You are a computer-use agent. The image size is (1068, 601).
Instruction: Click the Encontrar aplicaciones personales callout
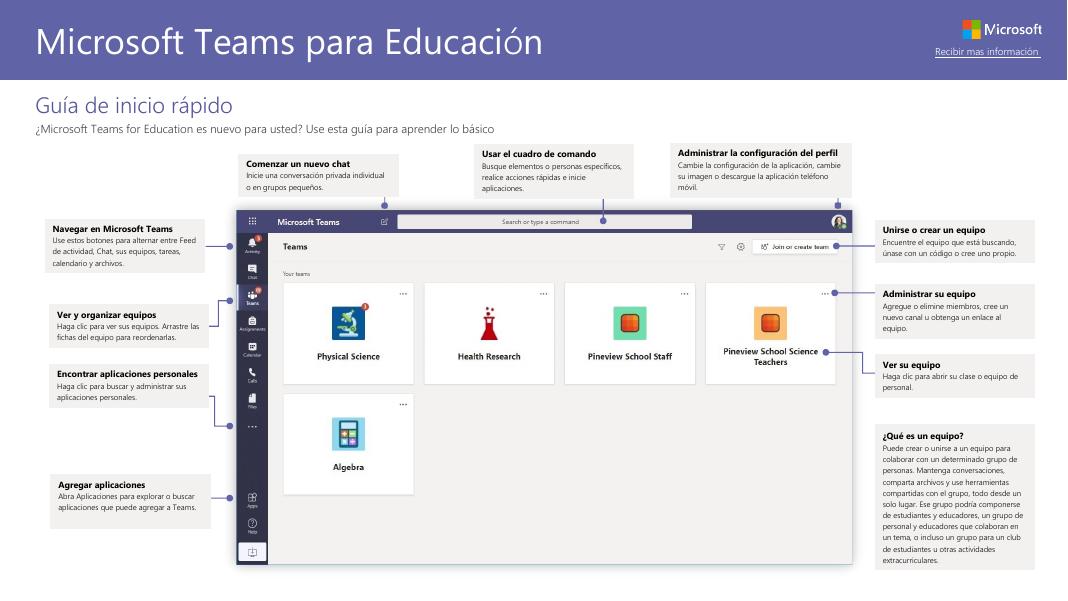129,385
